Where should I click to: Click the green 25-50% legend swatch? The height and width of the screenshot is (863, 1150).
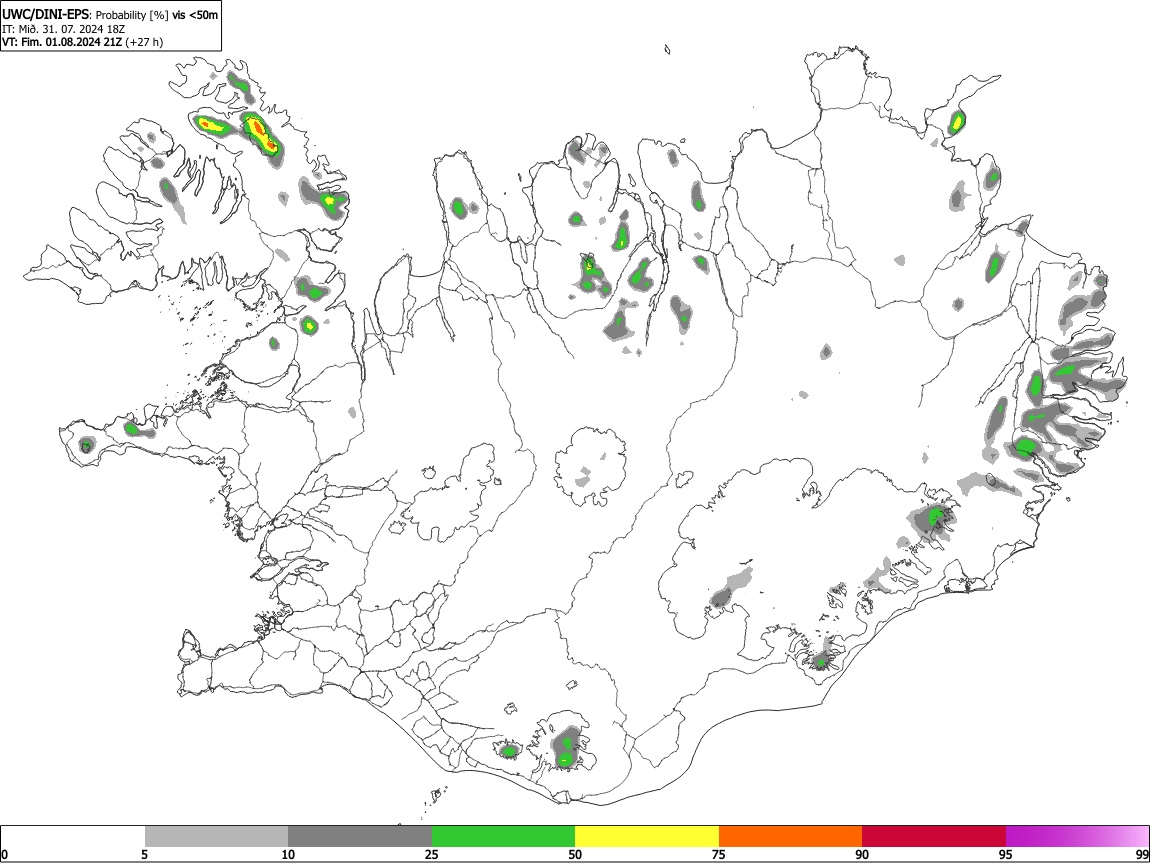503,837
